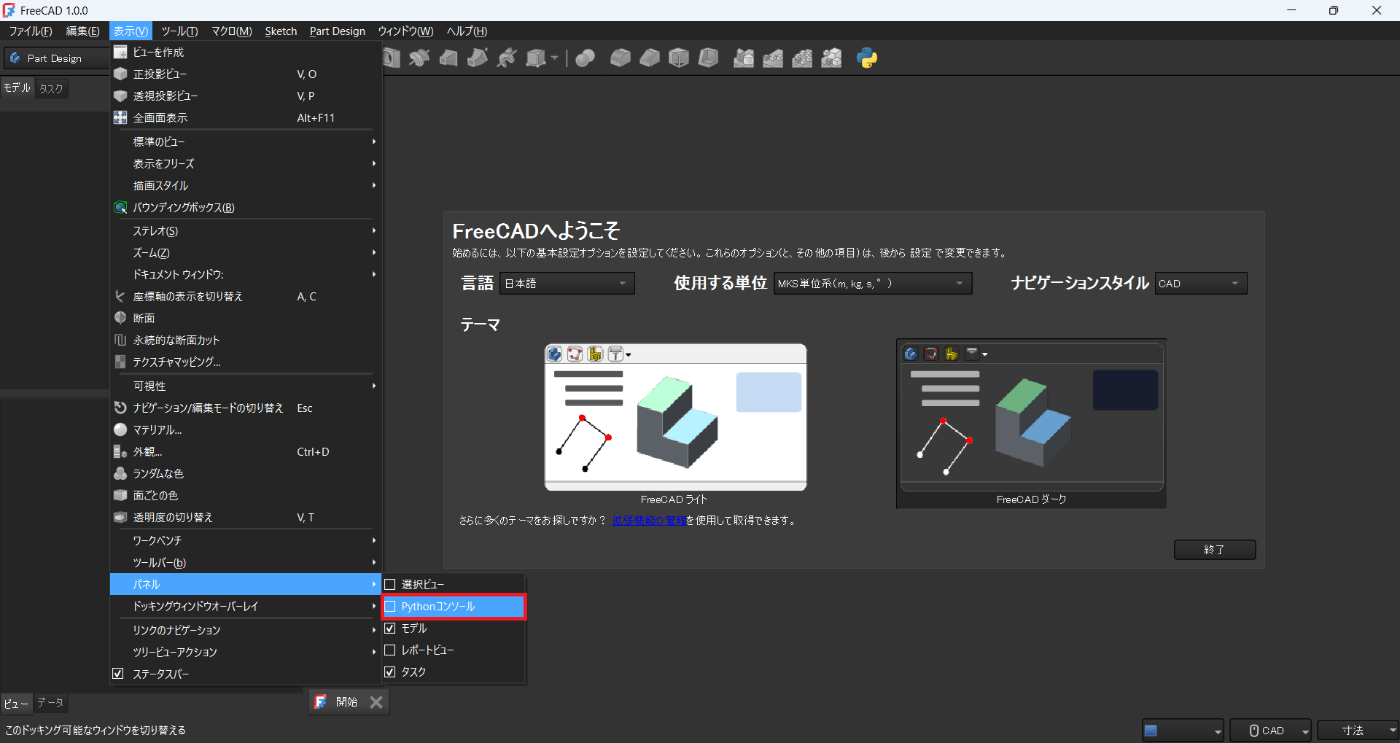Choose 永続的な断面カット menu entry
The image size is (1400, 743).
tap(246, 340)
